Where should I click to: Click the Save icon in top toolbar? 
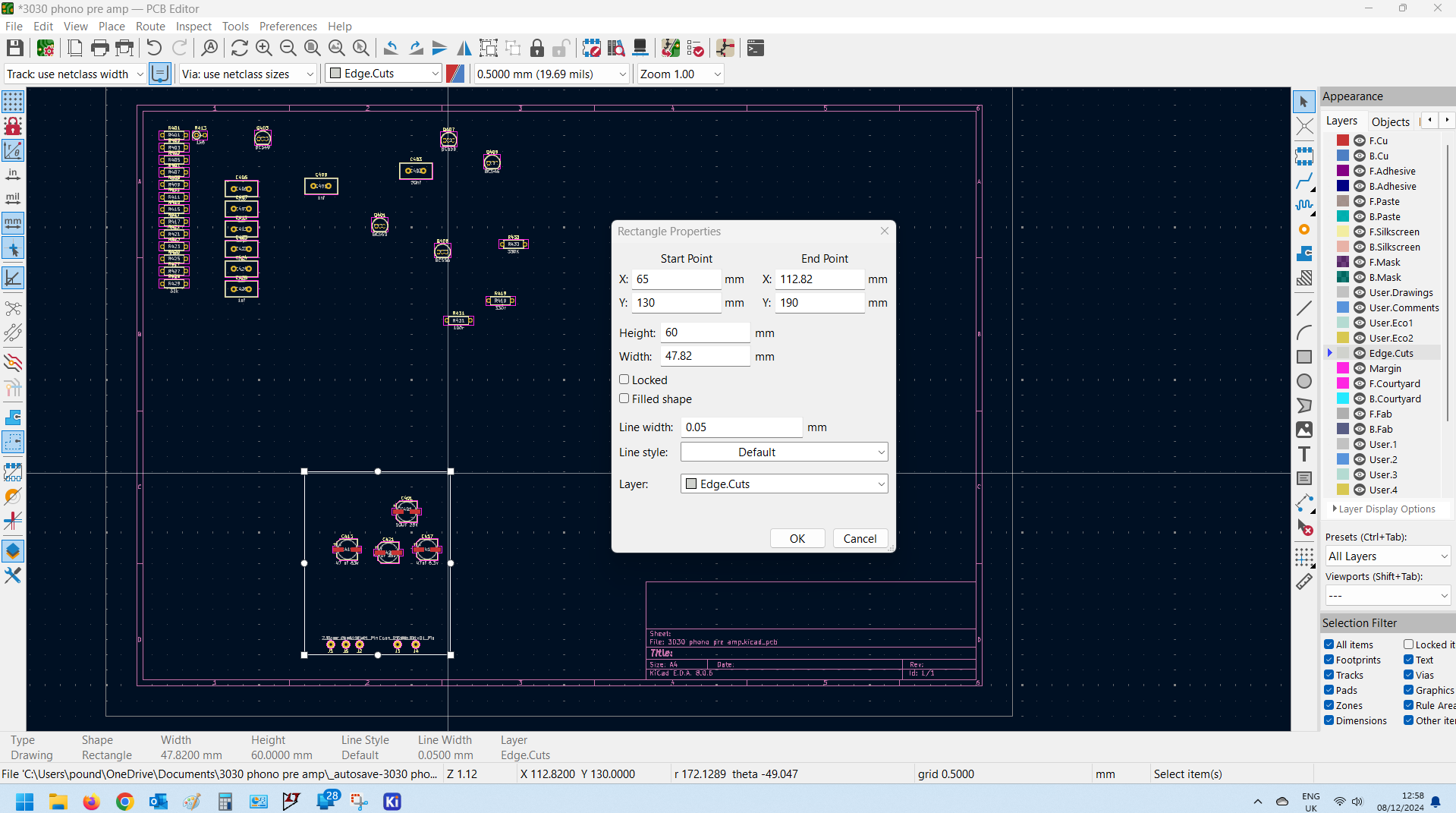(14, 49)
